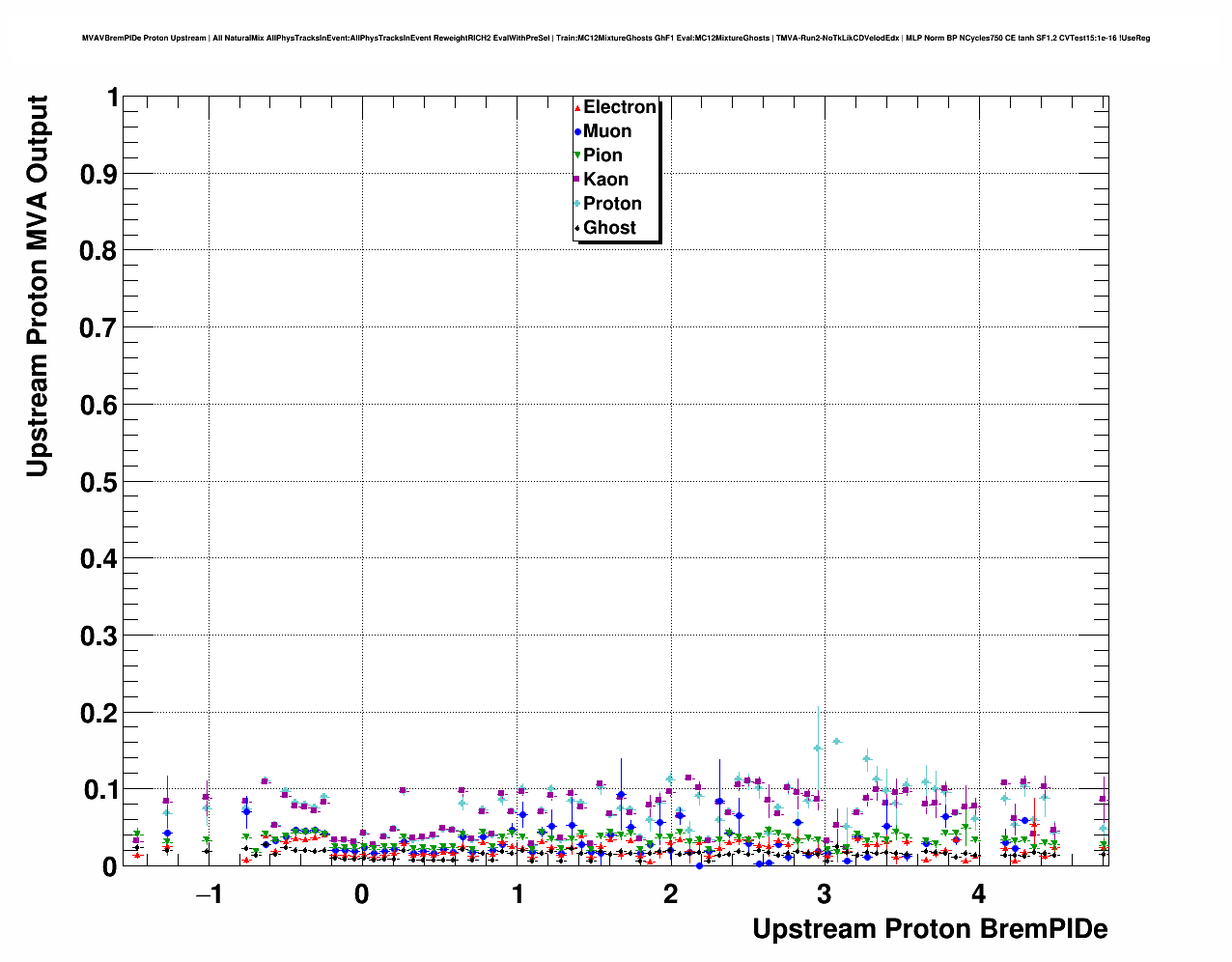Click the 1 tick label atop y-axis
Viewport: 1232px width, 962px height.
tap(112, 98)
